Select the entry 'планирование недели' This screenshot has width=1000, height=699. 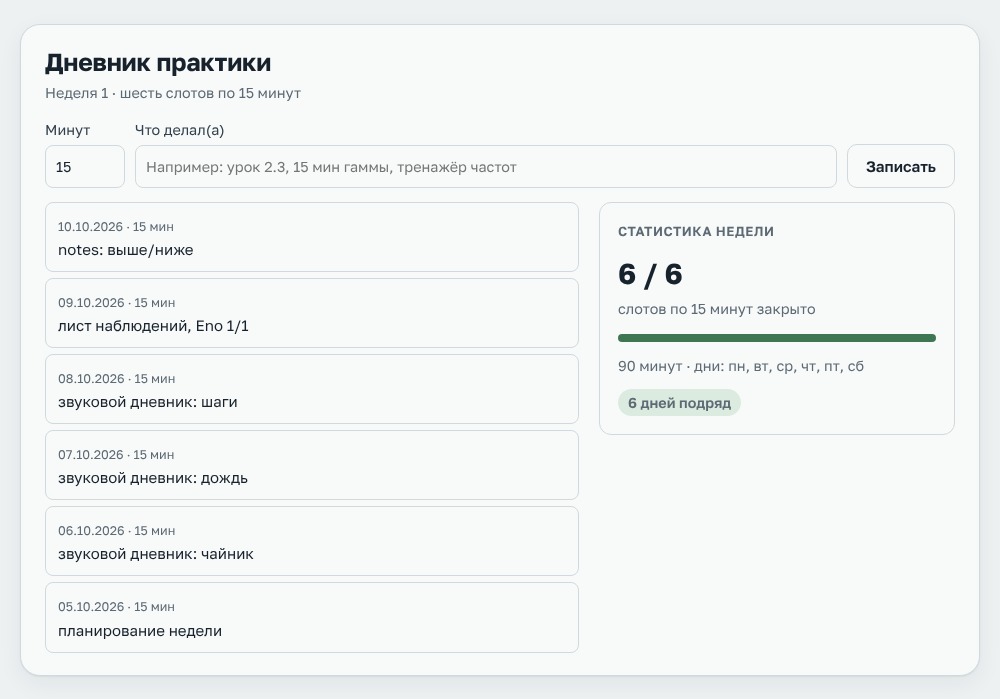312,617
